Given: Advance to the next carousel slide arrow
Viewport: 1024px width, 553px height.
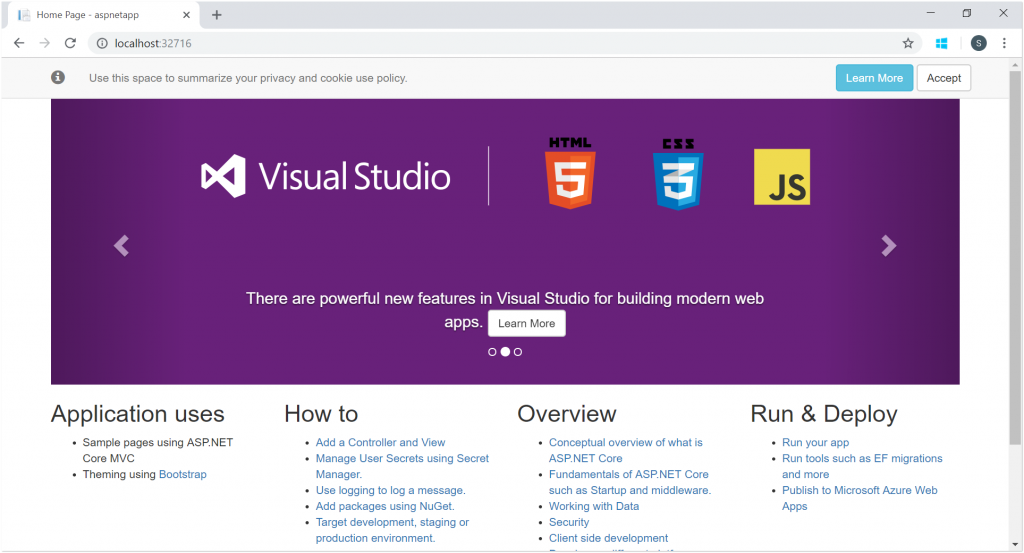Looking at the screenshot, I should [x=889, y=245].
